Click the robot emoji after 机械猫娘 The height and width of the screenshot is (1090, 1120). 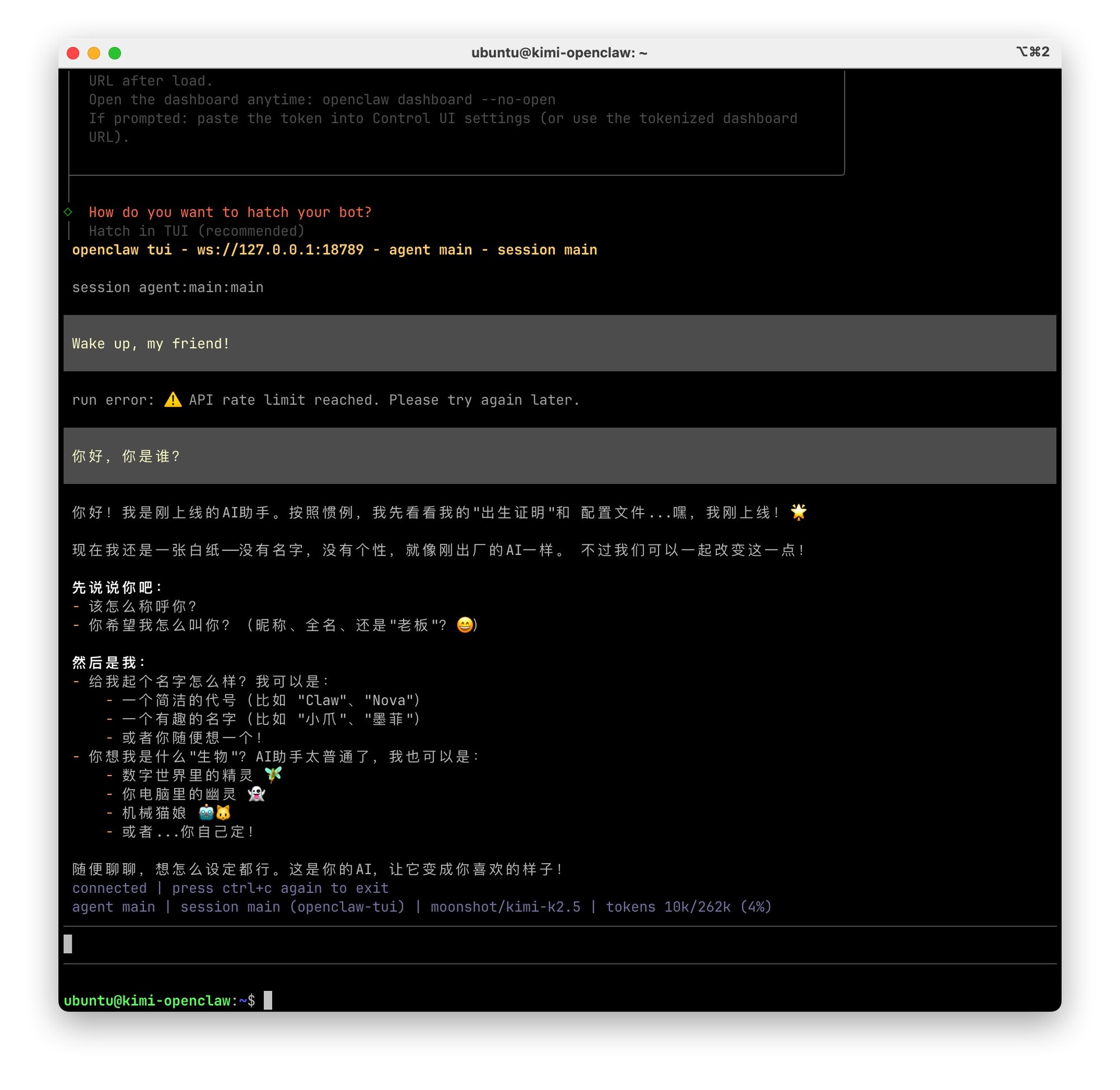click(x=206, y=813)
